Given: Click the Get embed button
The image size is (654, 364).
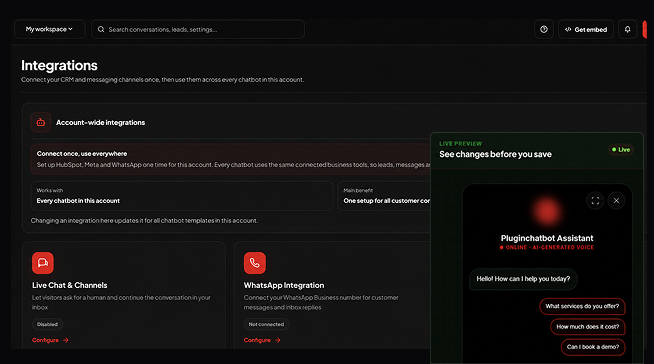Looking at the screenshot, I should 586,29.
